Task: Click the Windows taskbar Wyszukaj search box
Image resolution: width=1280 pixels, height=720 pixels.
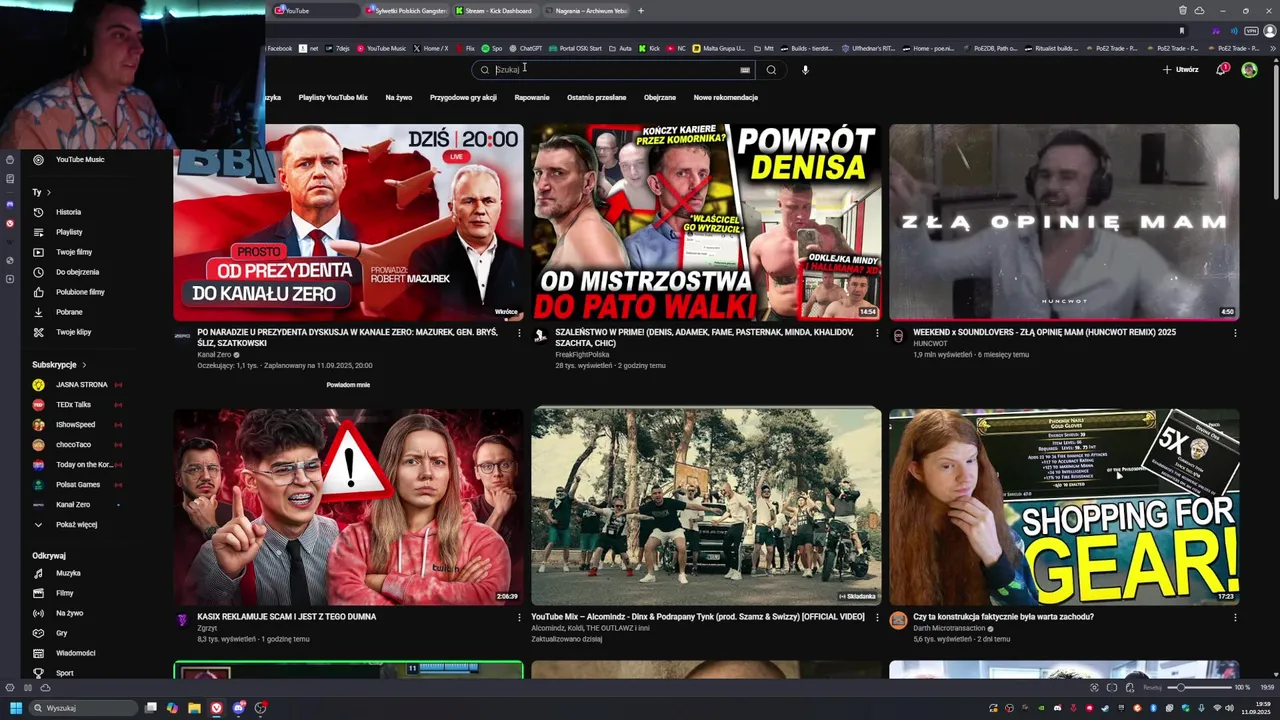Action: click(83, 708)
